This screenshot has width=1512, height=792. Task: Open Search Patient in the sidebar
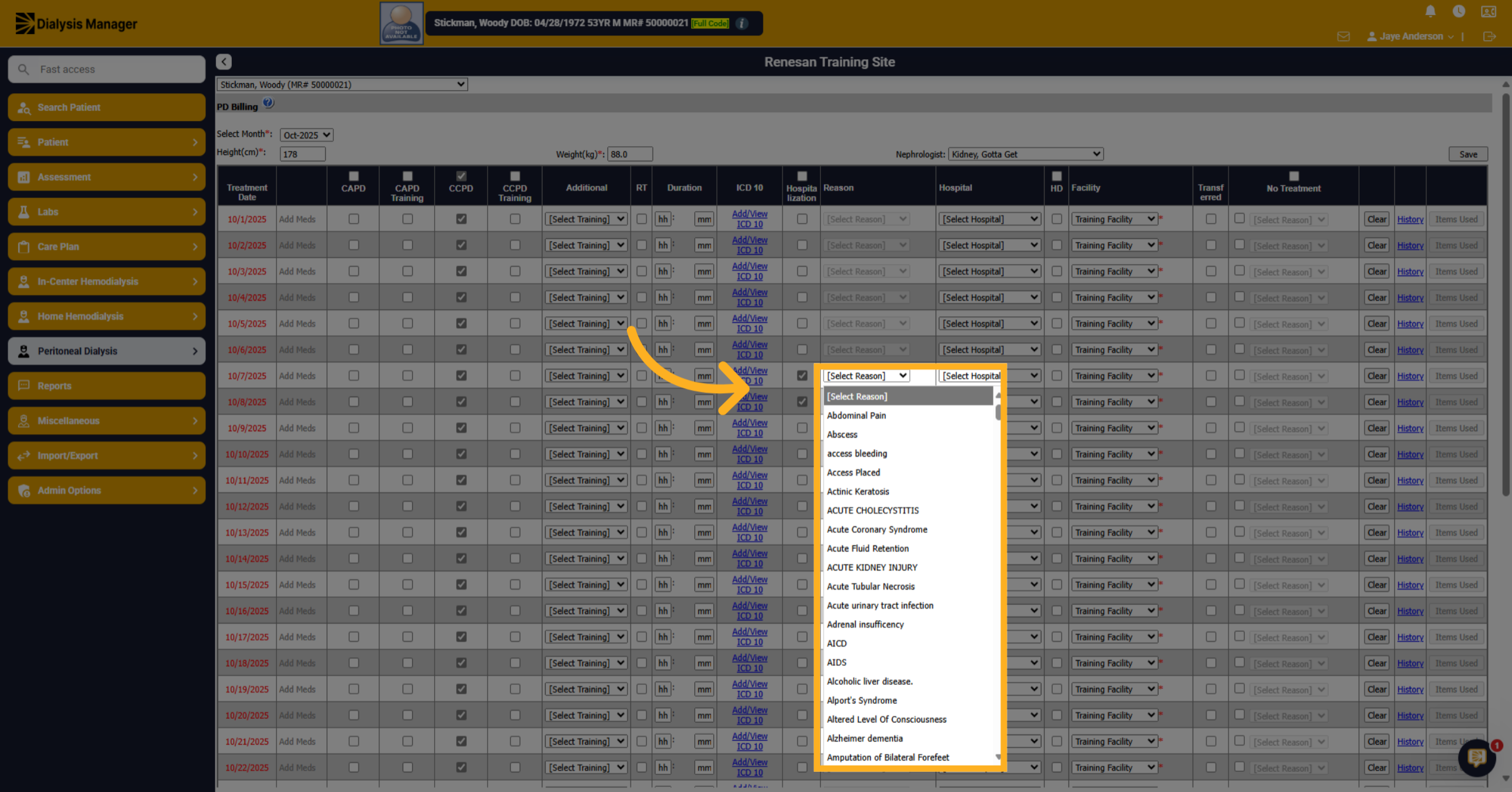point(106,107)
